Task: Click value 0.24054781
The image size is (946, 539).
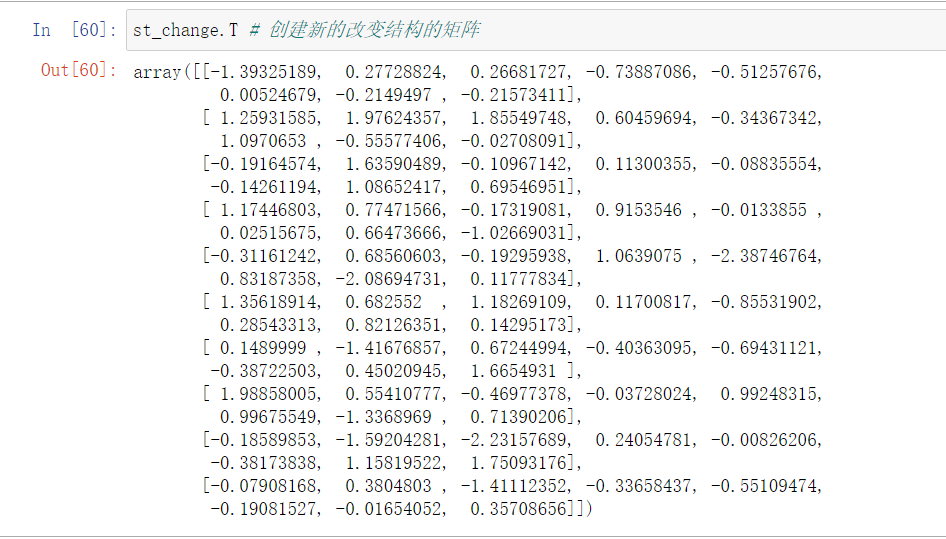Action: click(x=644, y=439)
